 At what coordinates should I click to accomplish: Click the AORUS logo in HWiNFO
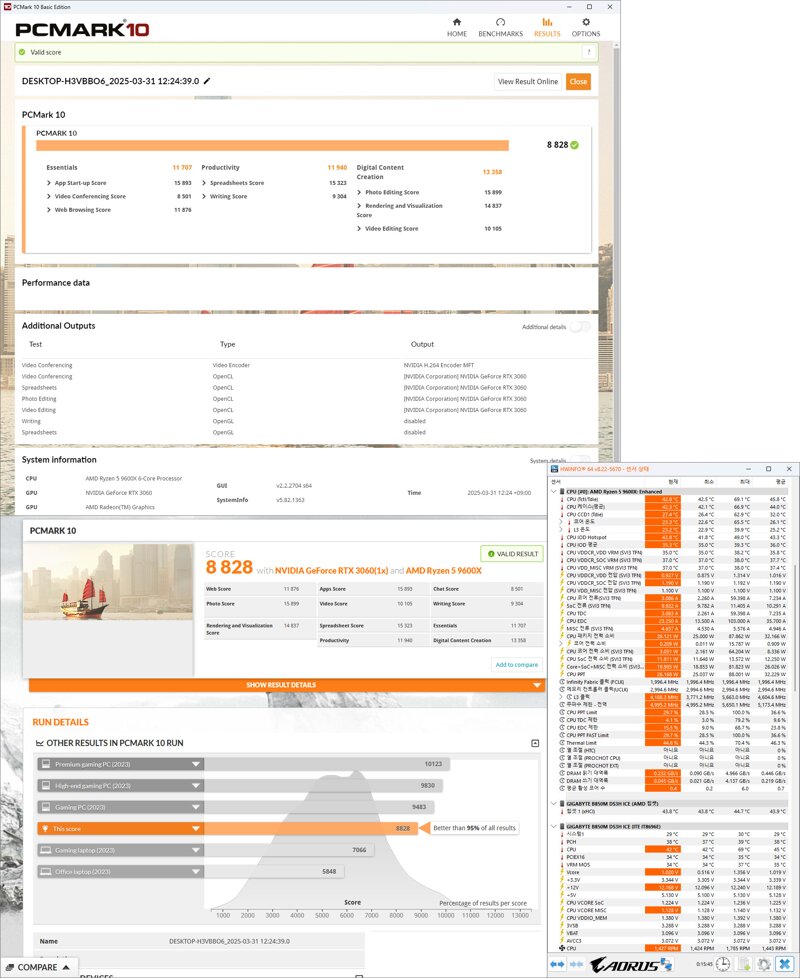click(624, 965)
